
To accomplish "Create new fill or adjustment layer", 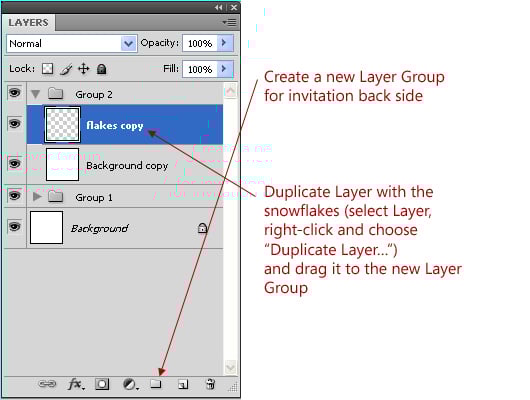I will click(130, 384).
